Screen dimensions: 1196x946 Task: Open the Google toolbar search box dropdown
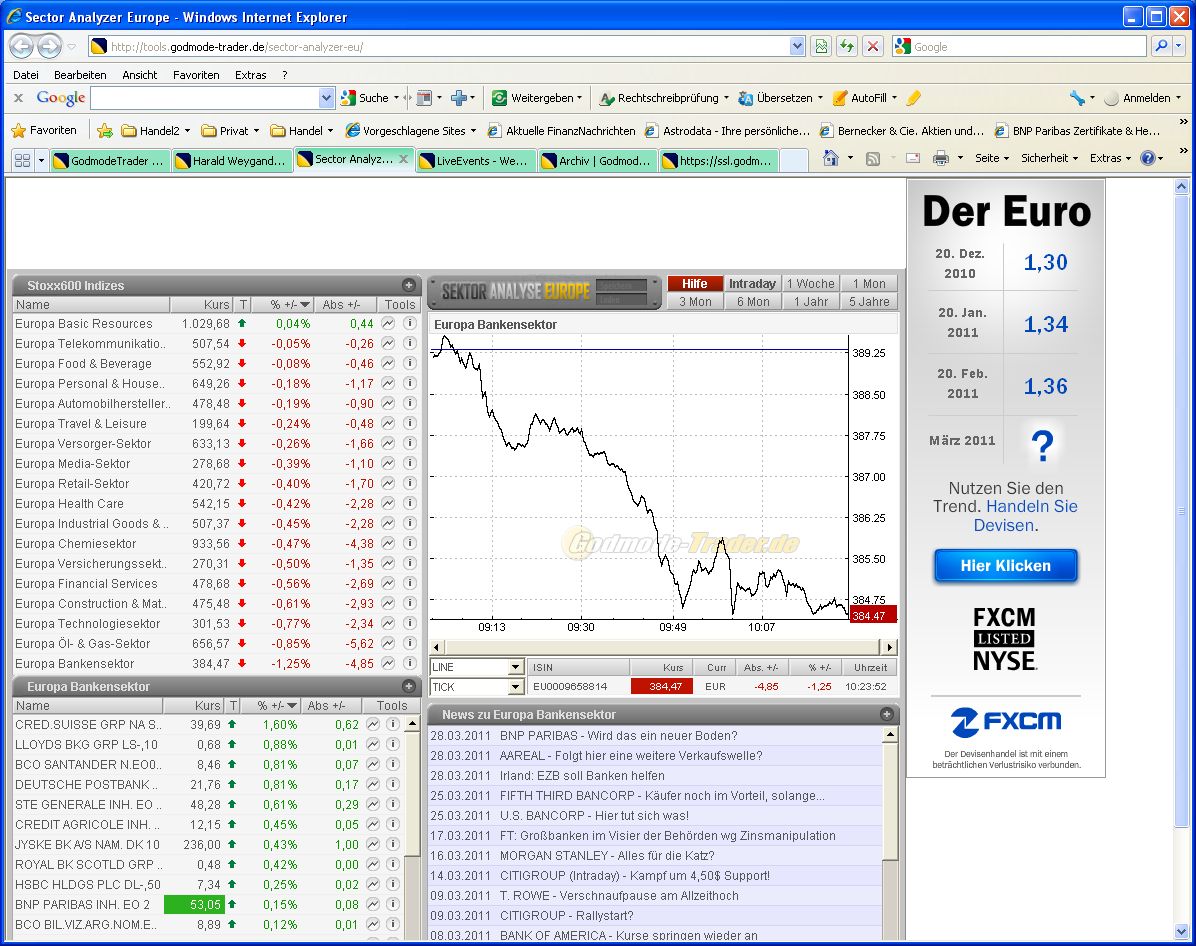326,98
